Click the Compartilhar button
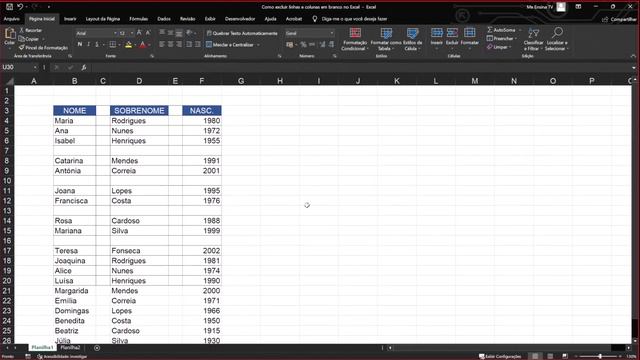Image resolution: width=640 pixels, height=360 pixels. (619, 19)
